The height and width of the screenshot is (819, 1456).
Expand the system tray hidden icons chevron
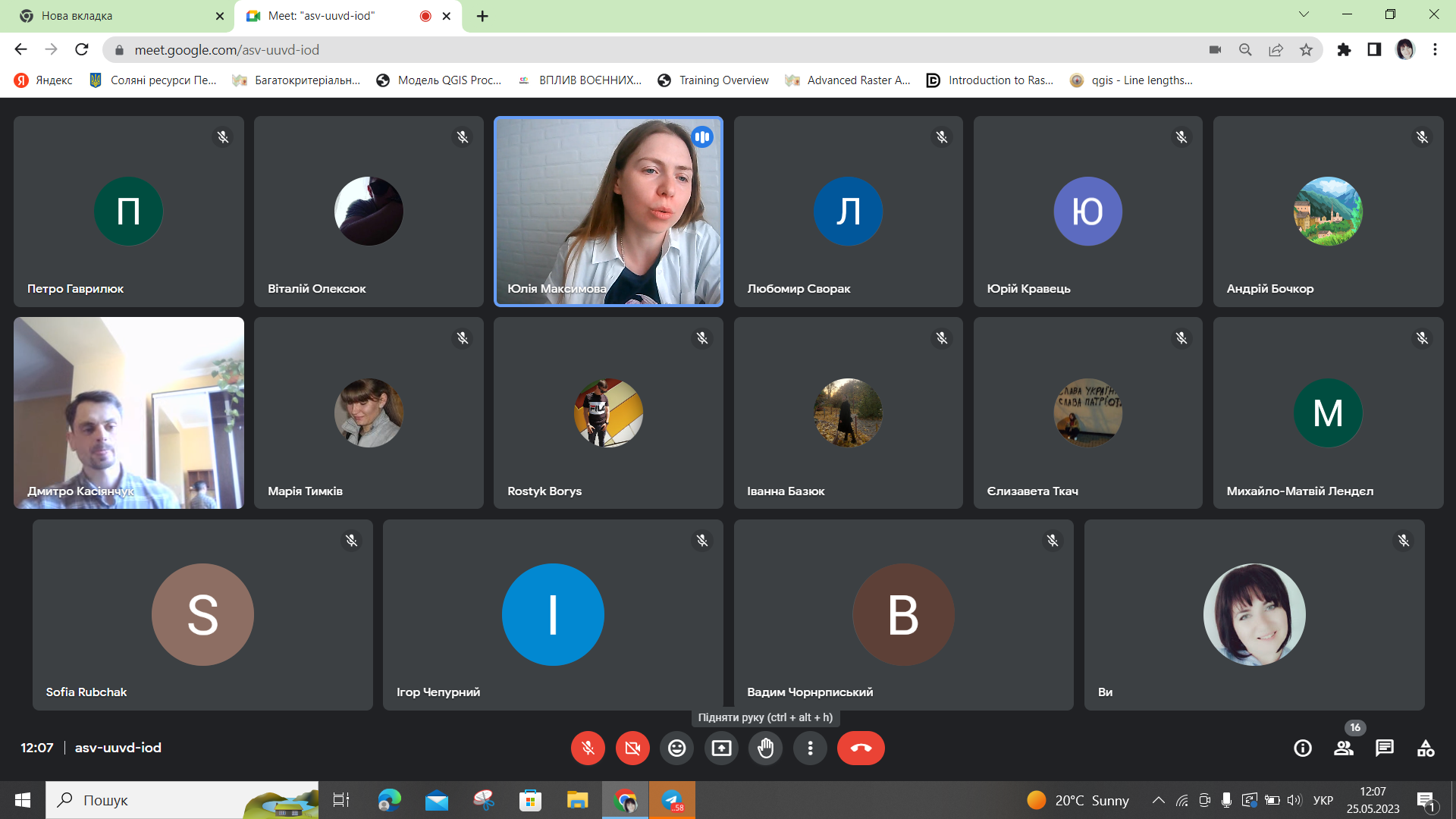pyautogui.click(x=1158, y=800)
